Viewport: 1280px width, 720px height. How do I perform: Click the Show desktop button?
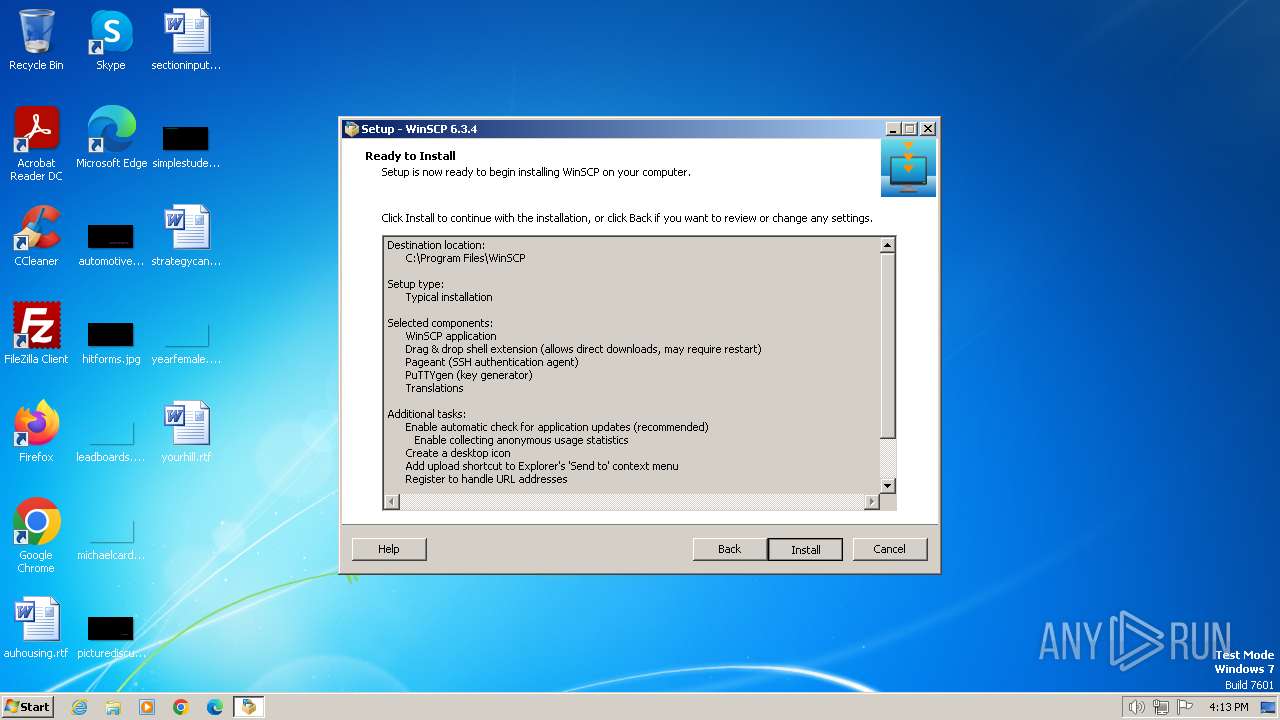click(1268, 707)
